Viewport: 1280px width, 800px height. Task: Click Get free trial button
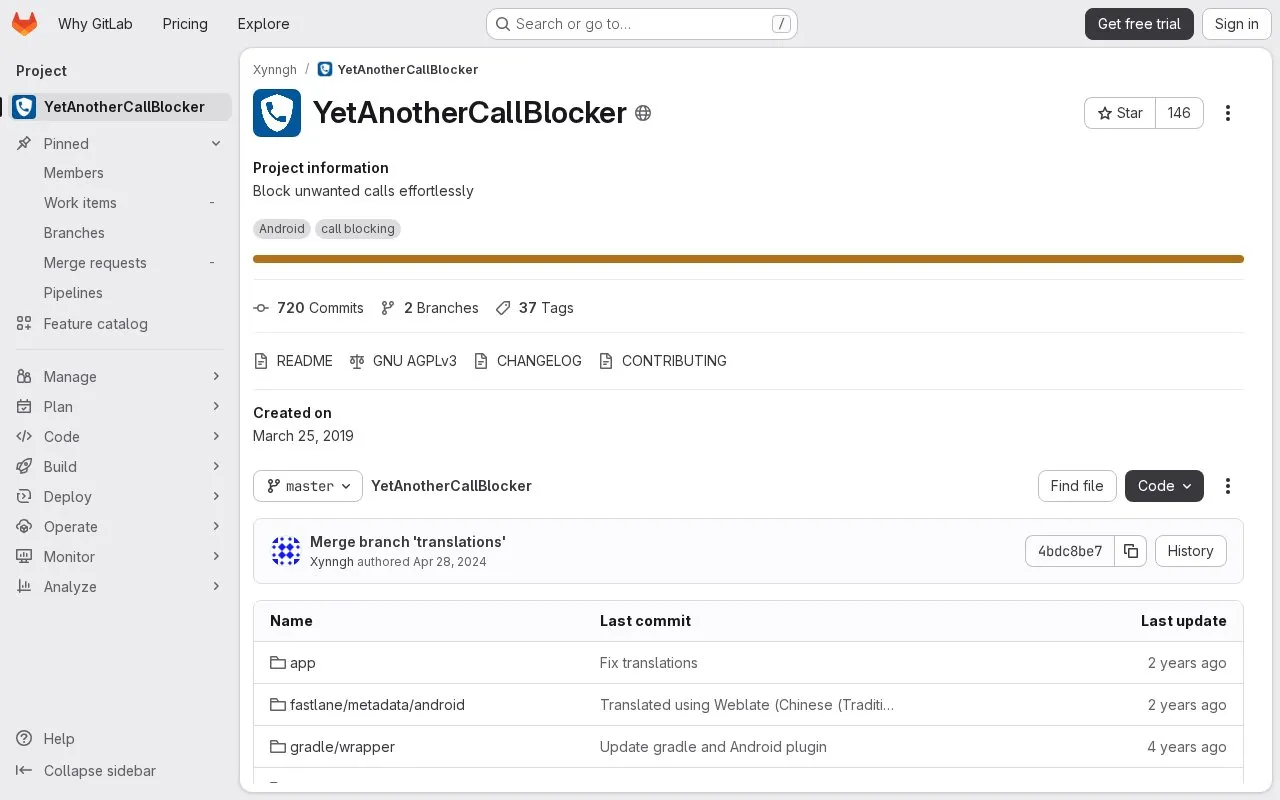pos(1139,24)
